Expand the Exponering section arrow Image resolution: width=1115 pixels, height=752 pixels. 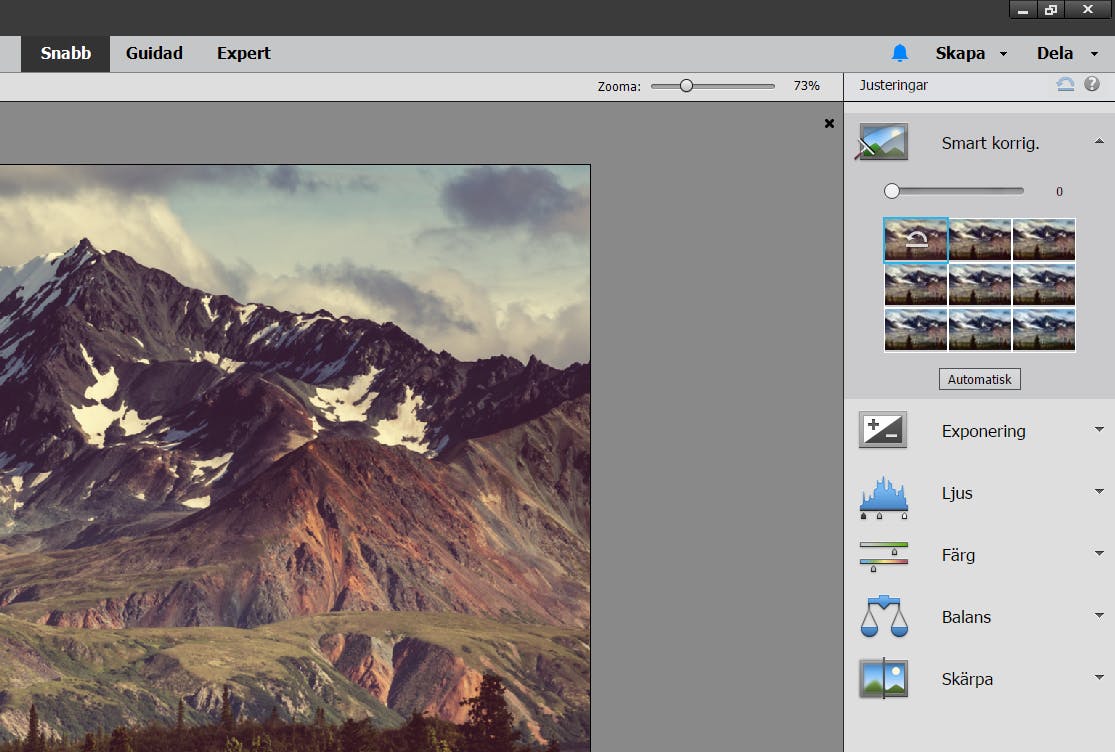click(x=1099, y=429)
